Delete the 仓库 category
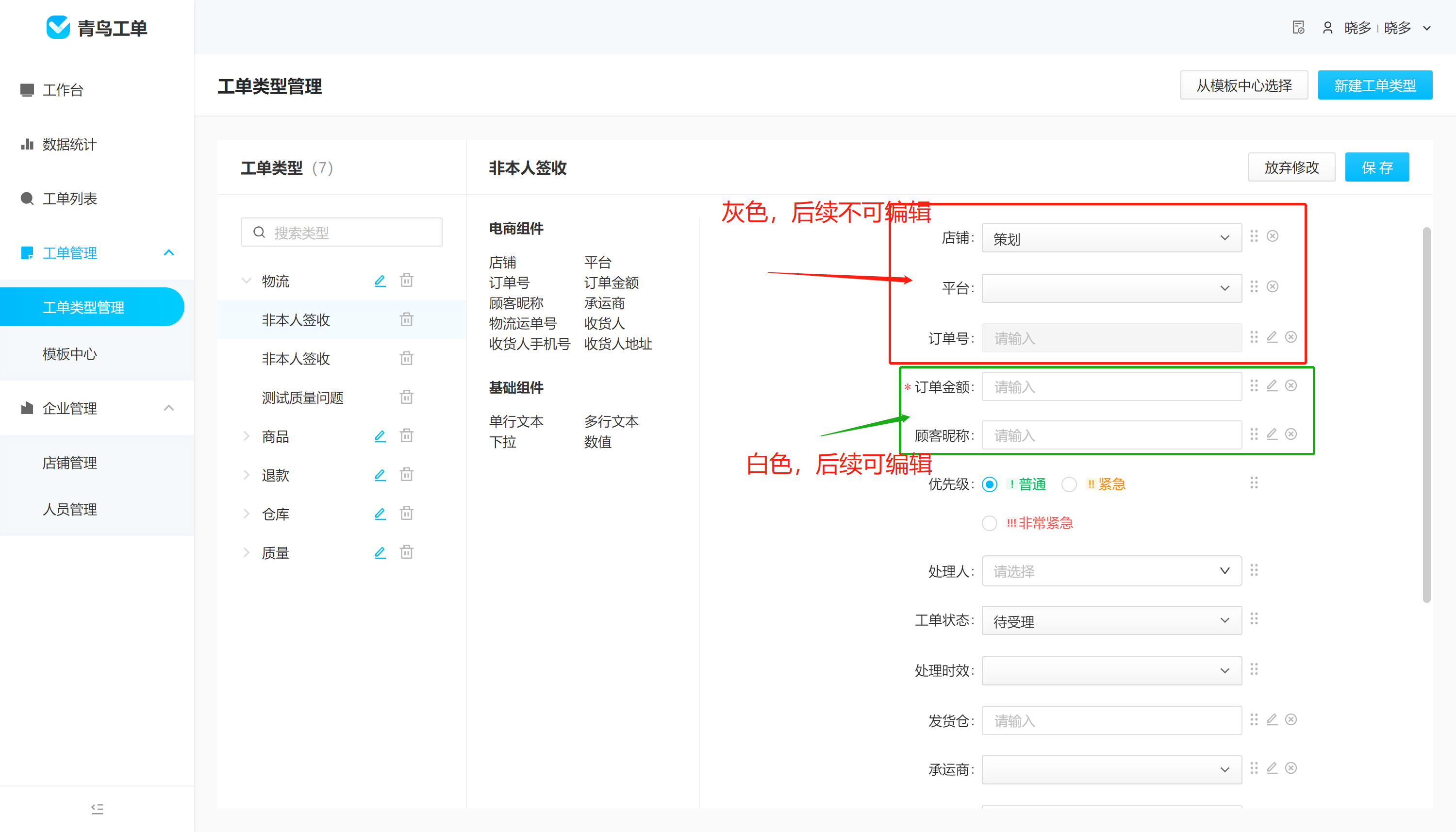Screen dimensions: 1456x832 [407, 514]
